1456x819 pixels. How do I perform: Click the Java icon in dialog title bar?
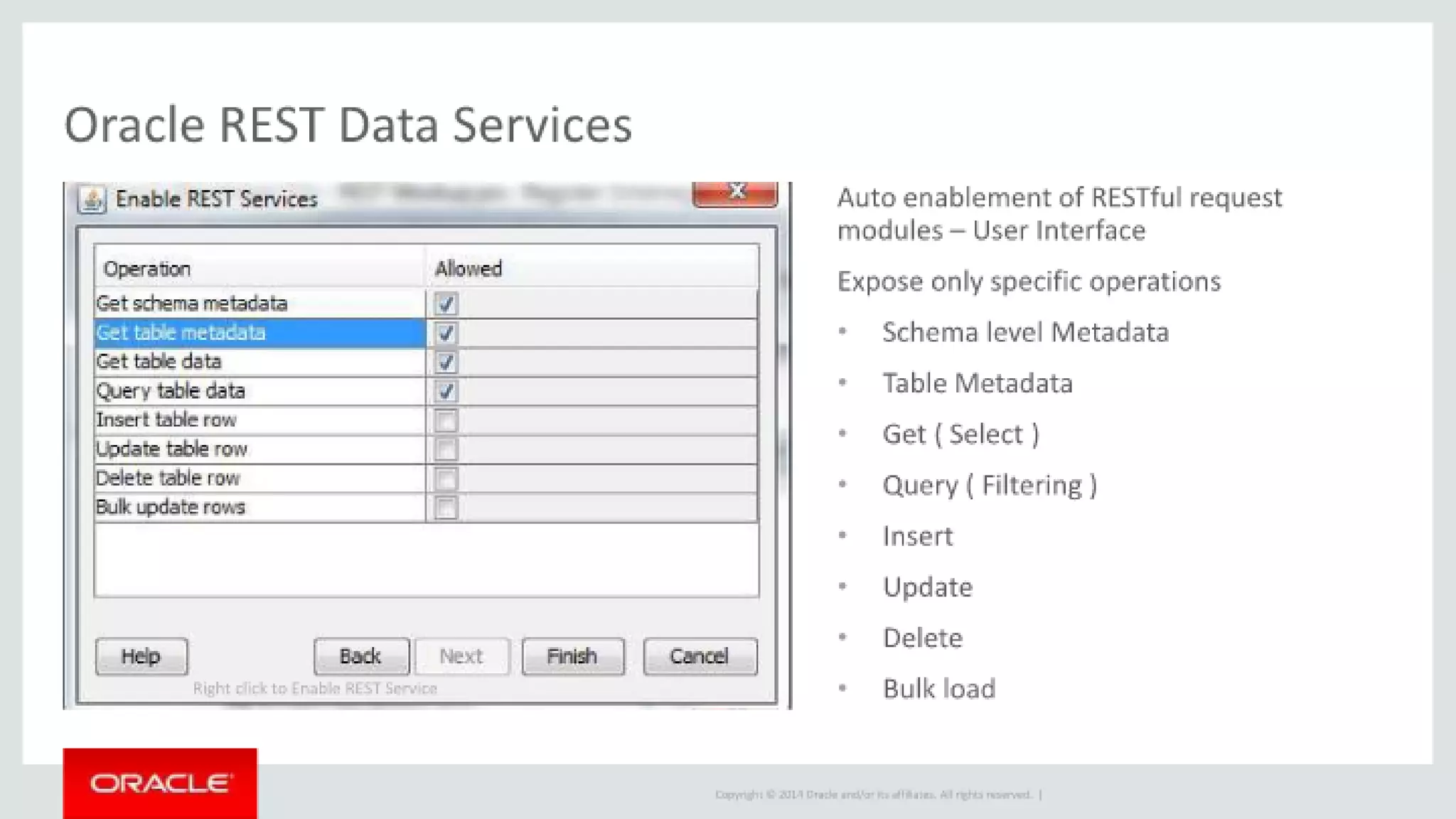[92, 200]
